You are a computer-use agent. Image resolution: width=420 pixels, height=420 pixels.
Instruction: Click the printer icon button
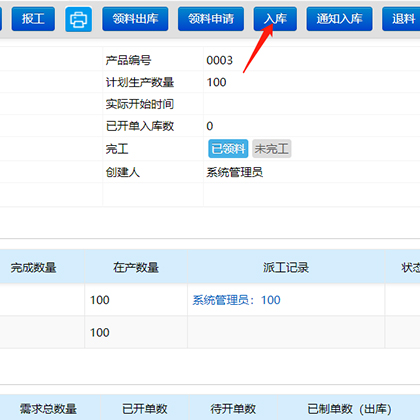point(78,19)
